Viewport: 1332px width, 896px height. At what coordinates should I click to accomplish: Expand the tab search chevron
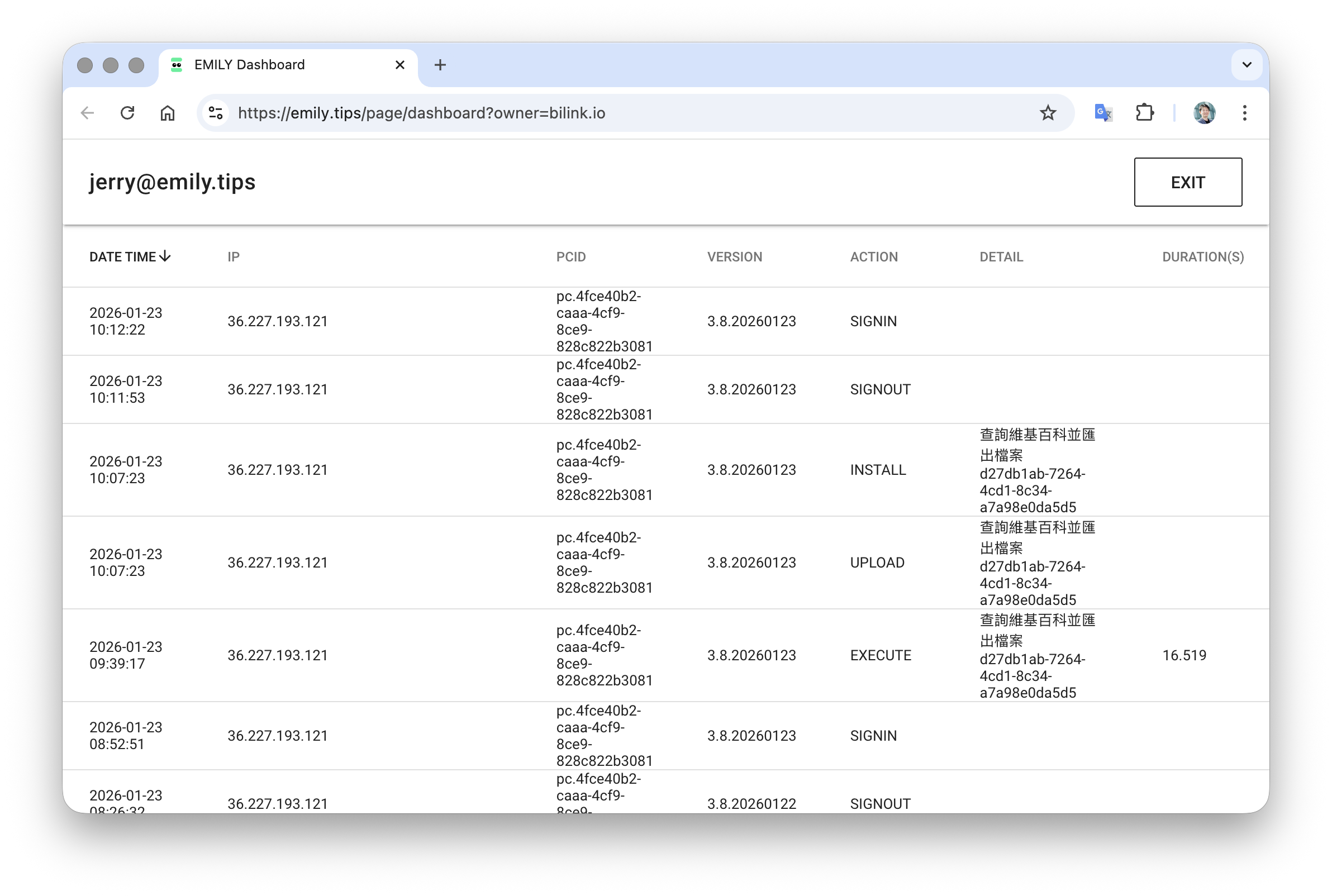coord(1247,65)
